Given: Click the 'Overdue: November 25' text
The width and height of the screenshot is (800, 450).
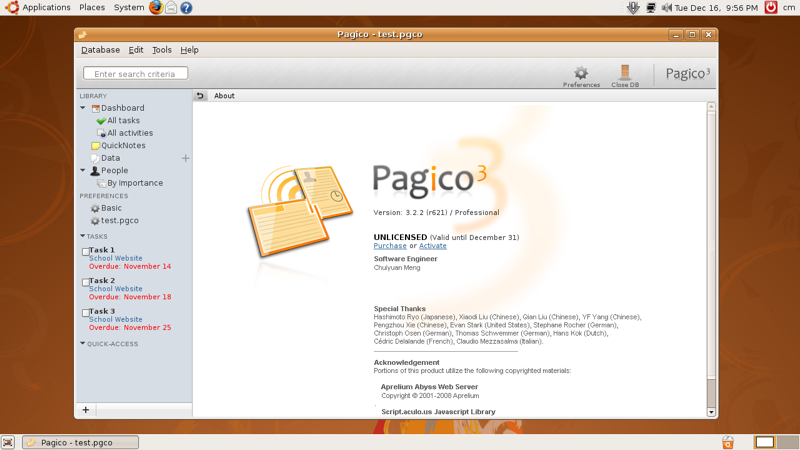Looking at the screenshot, I should 130,328.
